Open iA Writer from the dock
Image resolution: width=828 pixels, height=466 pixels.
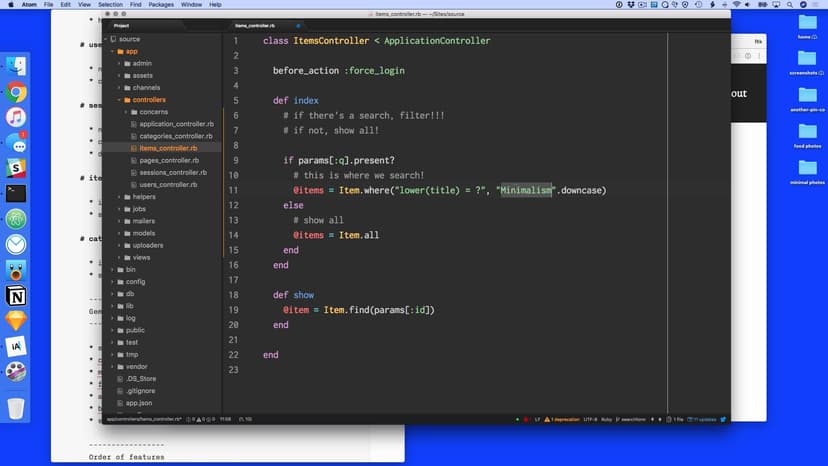[x=16, y=346]
